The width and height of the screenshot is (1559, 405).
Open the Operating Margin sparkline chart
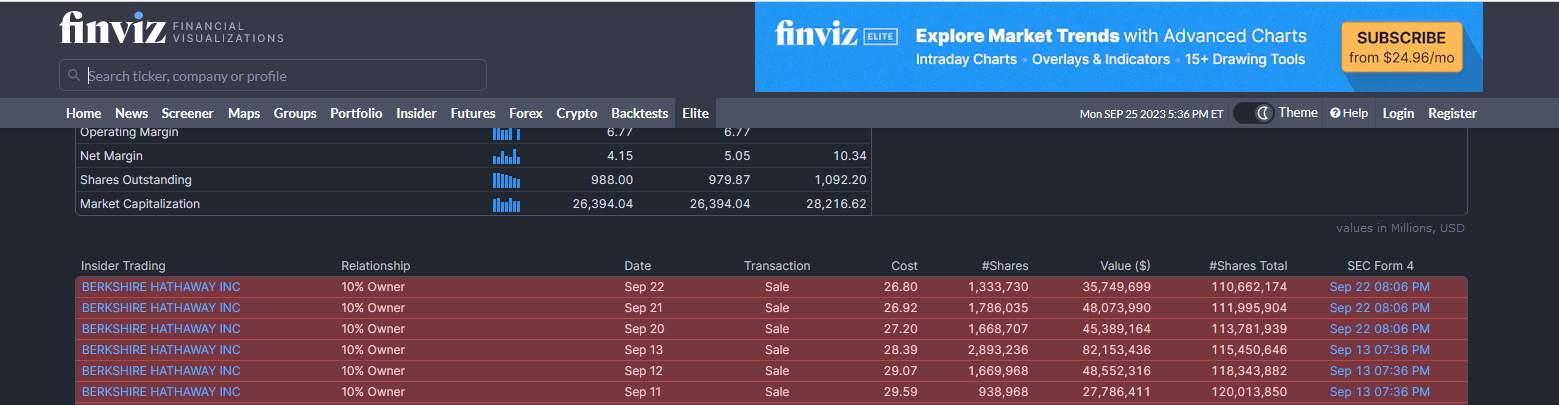coord(507,132)
